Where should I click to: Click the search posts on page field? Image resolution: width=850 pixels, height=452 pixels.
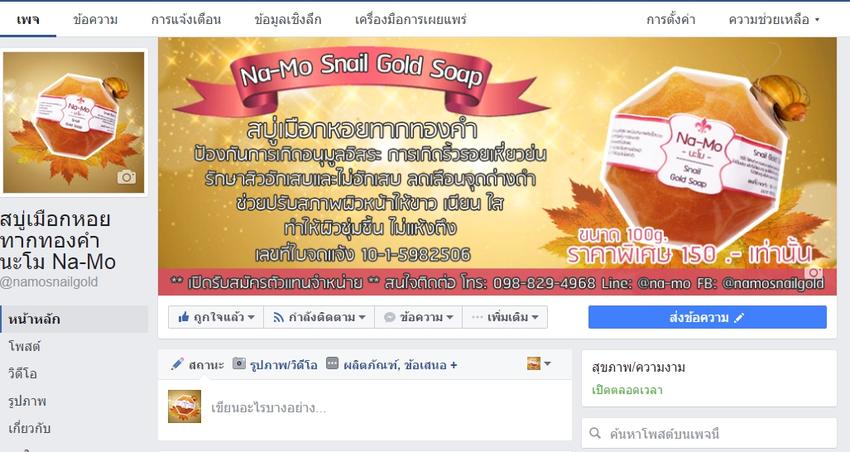[709, 433]
